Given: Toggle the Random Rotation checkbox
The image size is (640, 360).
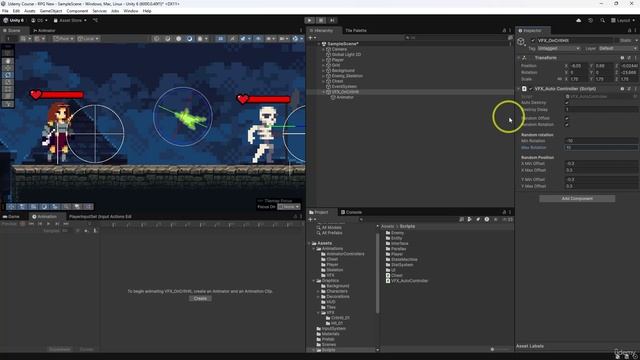Looking at the screenshot, I should (x=567, y=125).
